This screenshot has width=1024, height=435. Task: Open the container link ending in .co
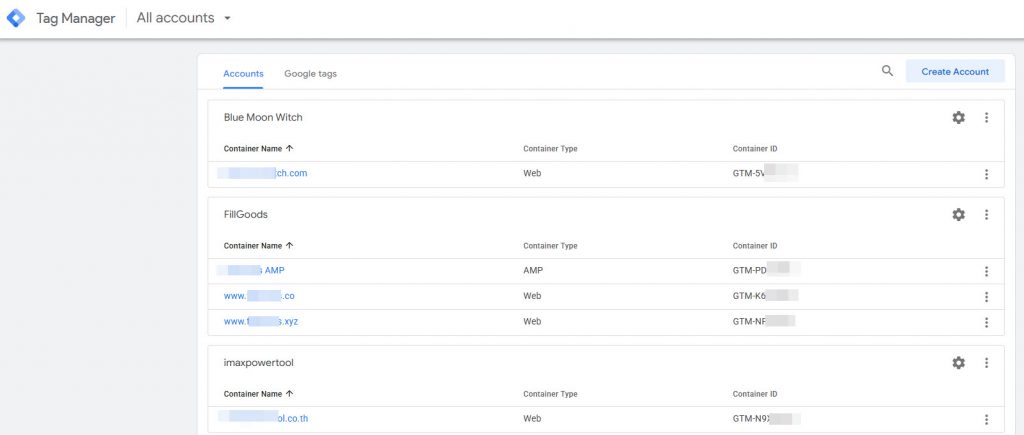pos(259,296)
